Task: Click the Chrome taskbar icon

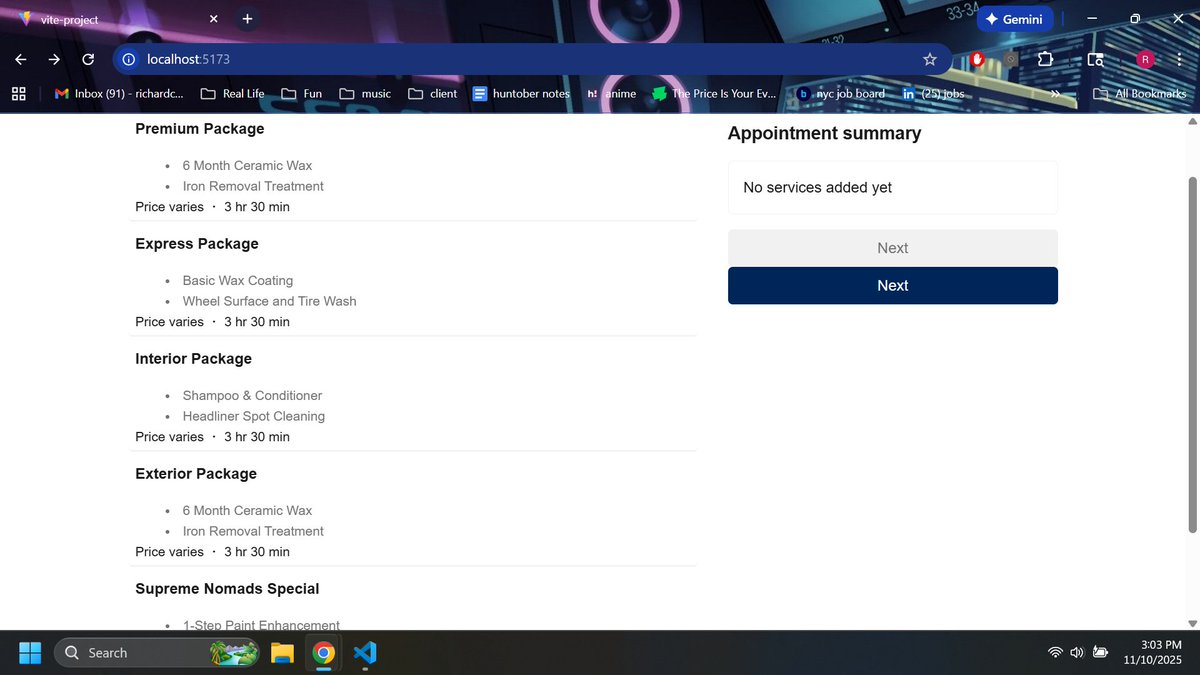Action: (x=323, y=653)
